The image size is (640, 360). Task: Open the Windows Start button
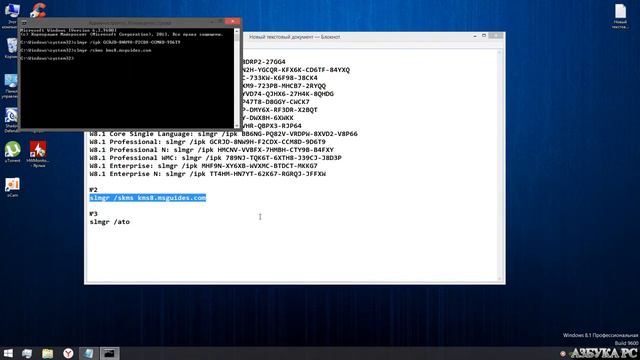click(x=8, y=353)
